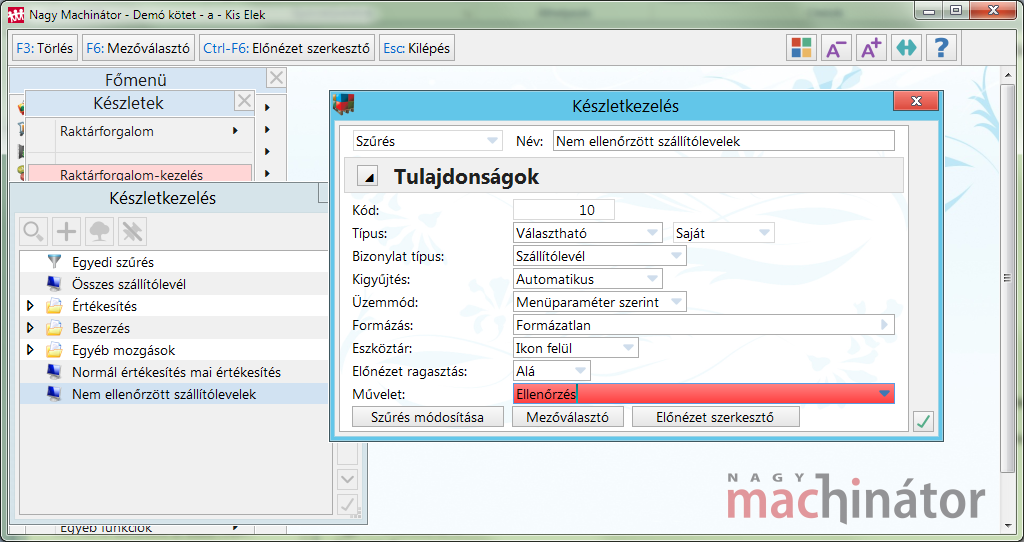1024x542 pixels.
Task: Click monitor icon next to Összes szállítólevél
Action: (x=54, y=284)
